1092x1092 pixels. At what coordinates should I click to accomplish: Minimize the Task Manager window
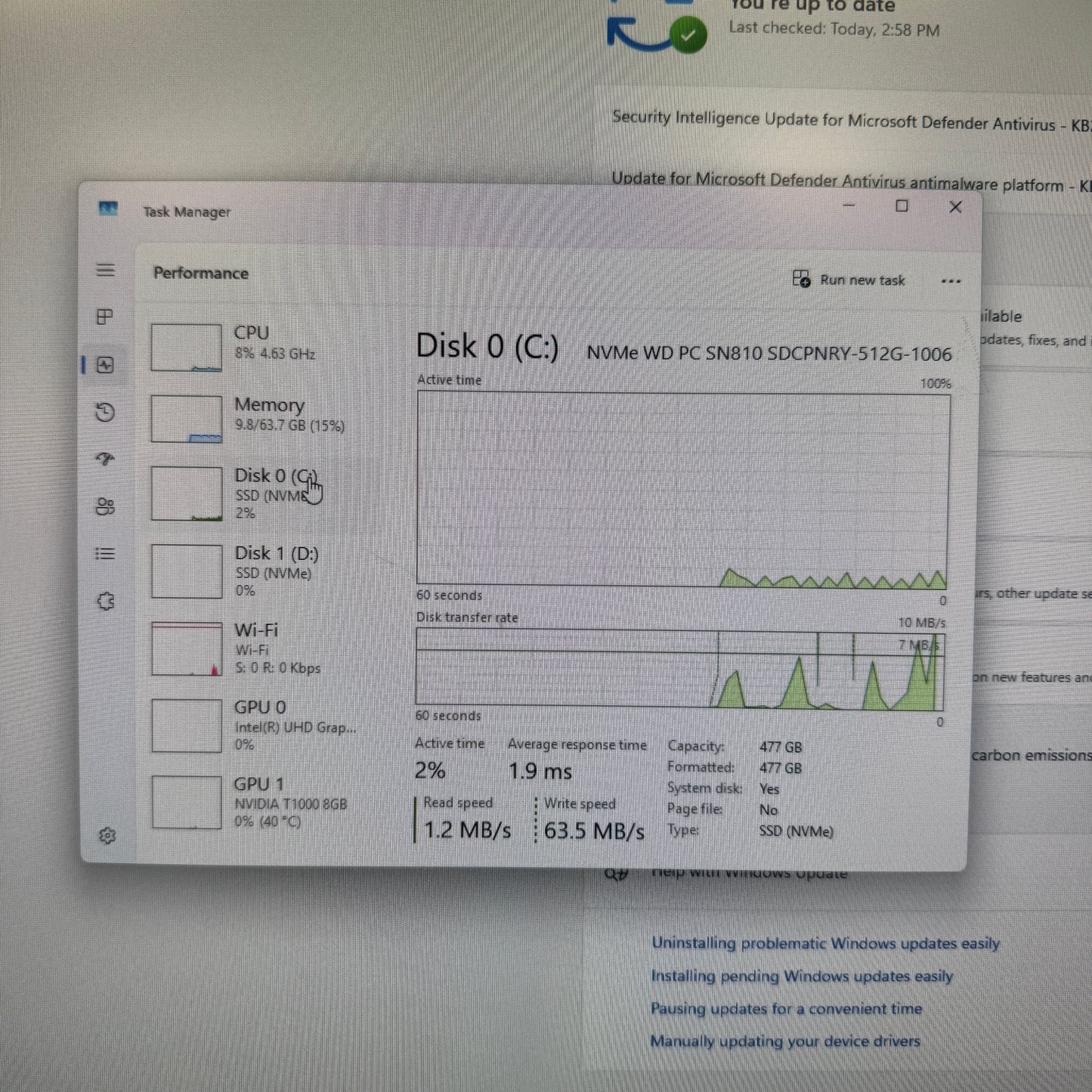tap(849, 205)
